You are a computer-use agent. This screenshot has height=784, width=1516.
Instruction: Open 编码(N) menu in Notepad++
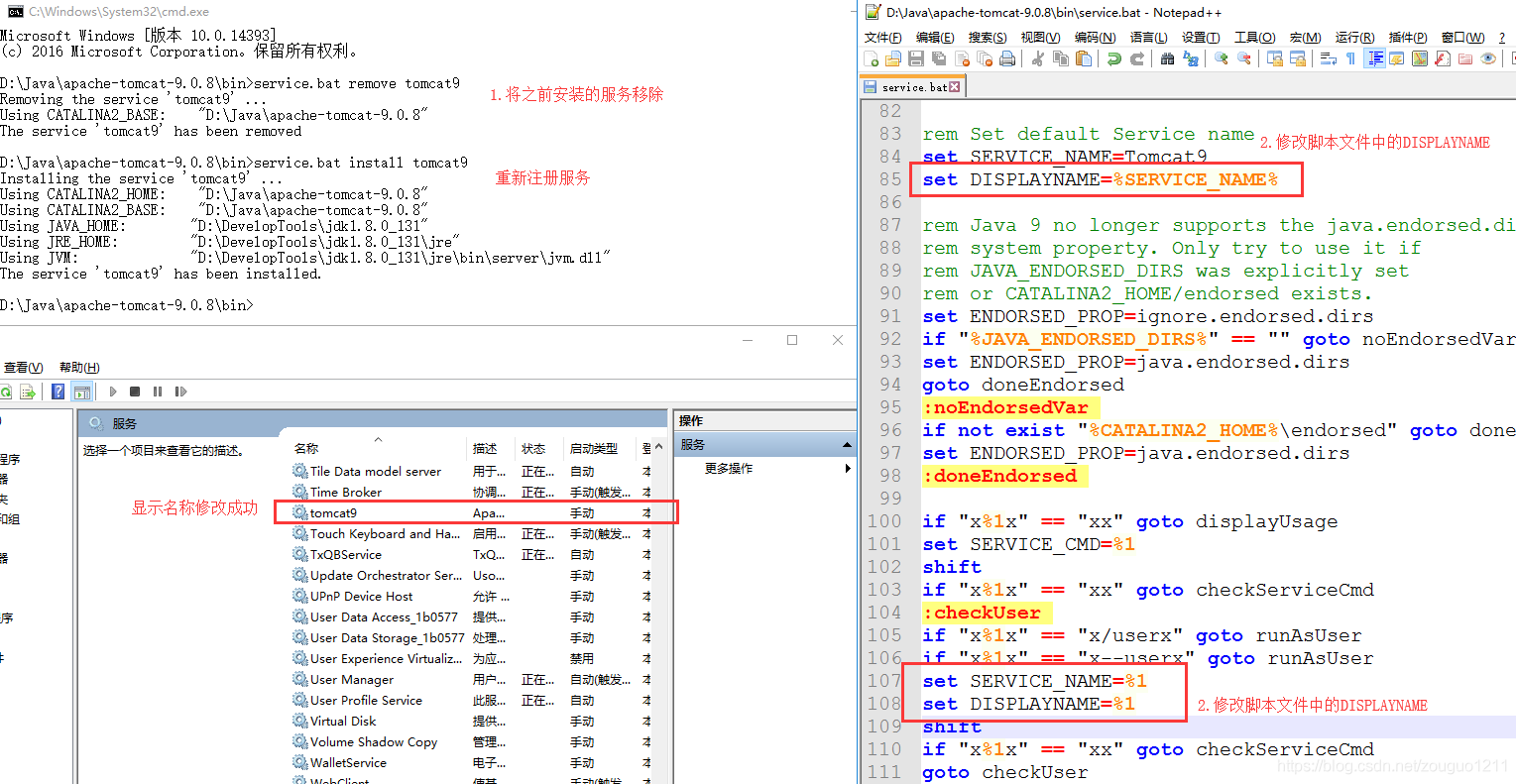coord(1095,38)
